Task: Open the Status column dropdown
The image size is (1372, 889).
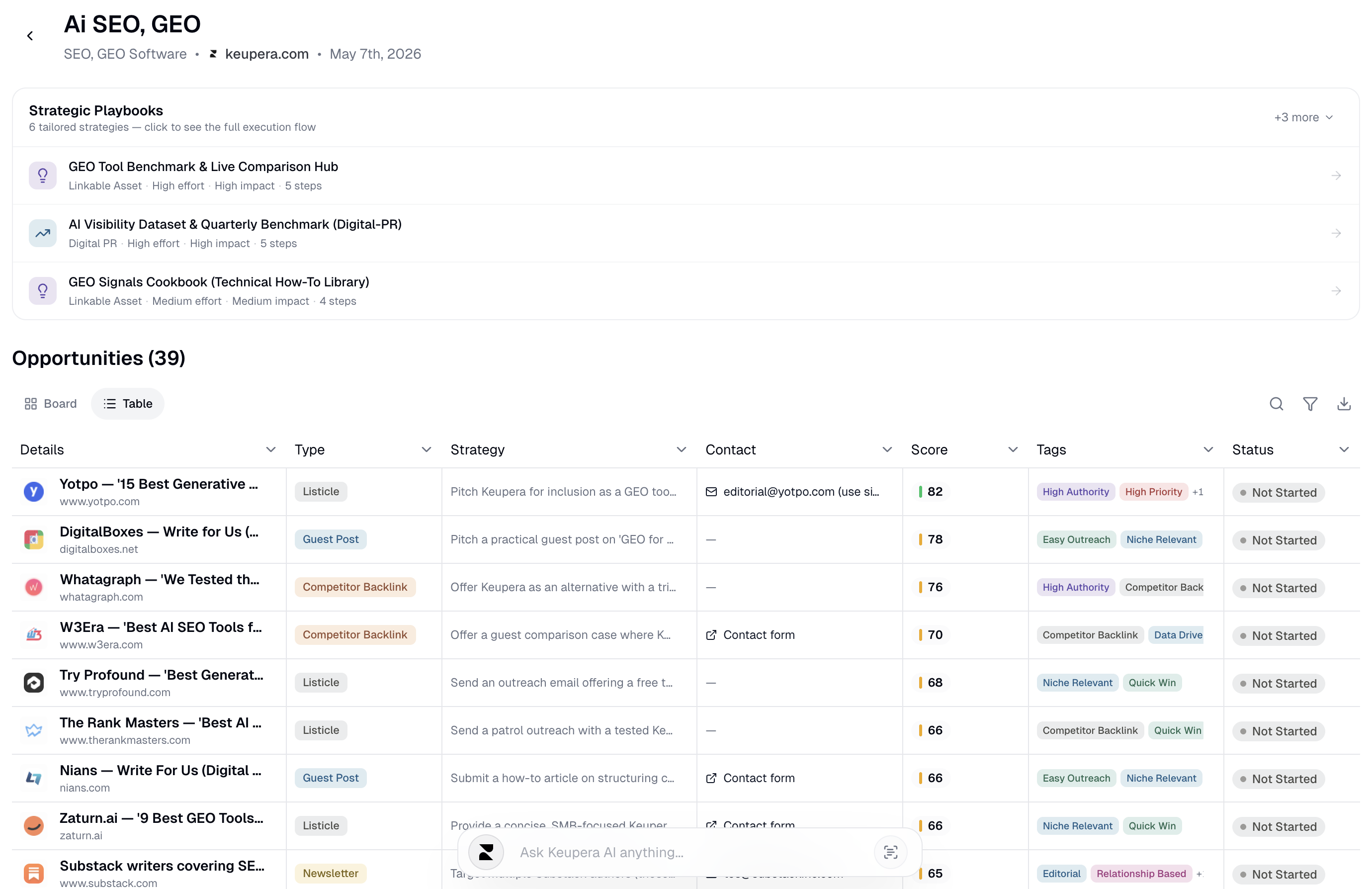Action: 1344,449
